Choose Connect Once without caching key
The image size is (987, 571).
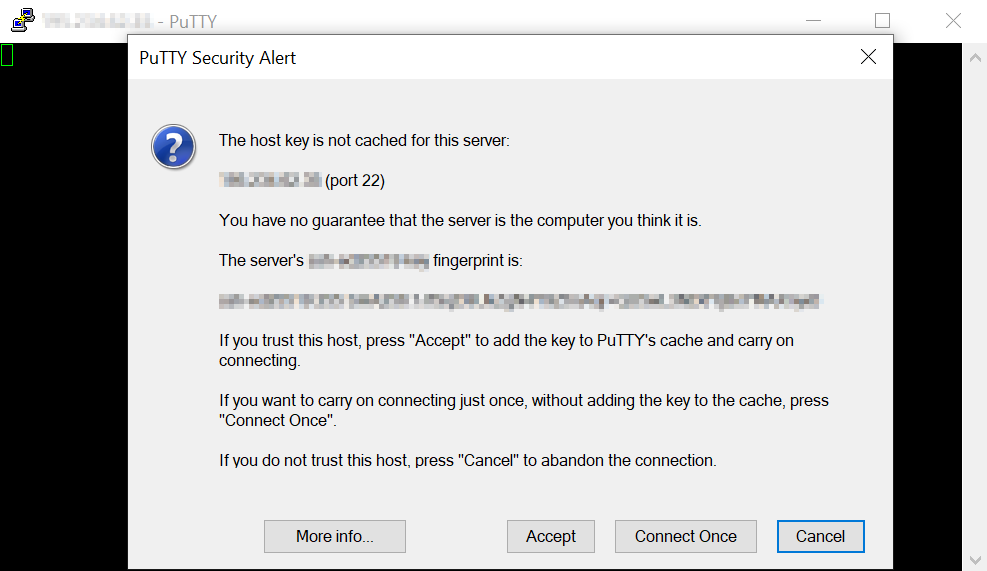pyautogui.click(x=685, y=536)
